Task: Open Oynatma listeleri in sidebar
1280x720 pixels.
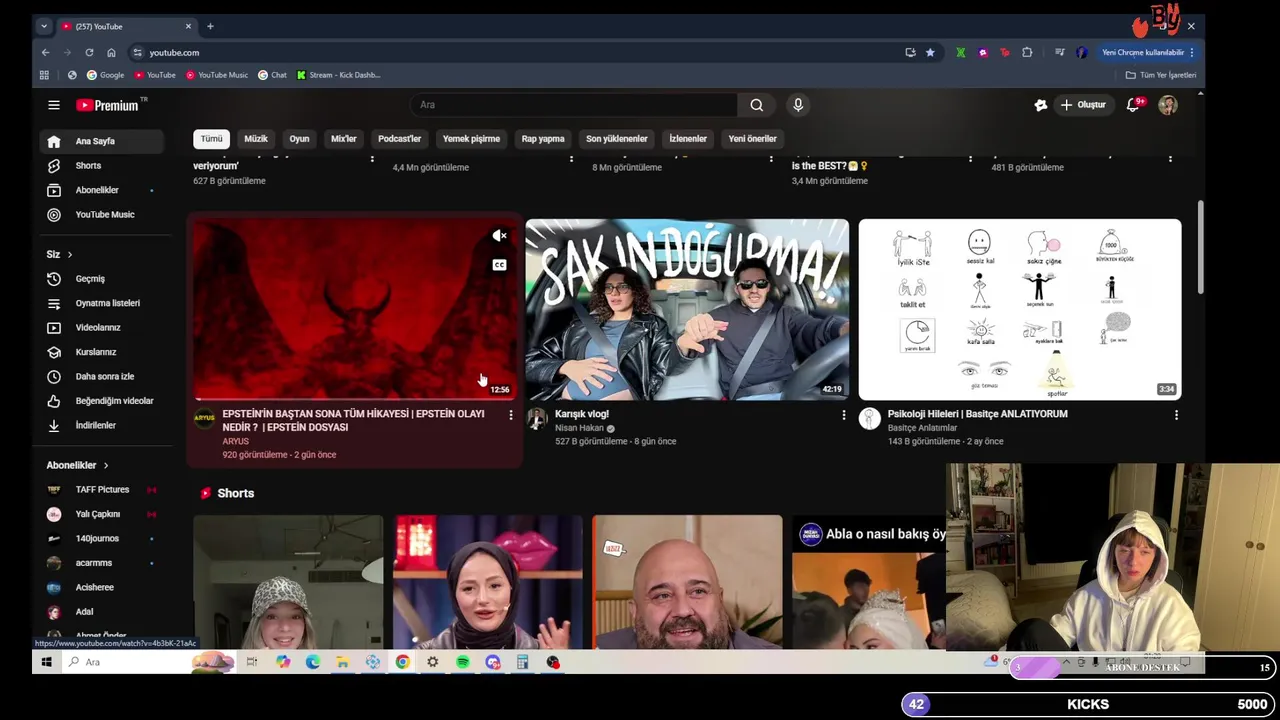Action: pyautogui.click(x=100, y=303)
